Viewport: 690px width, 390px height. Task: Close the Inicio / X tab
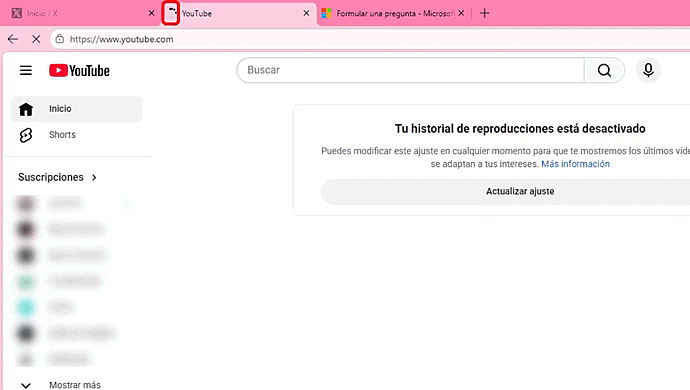point(151,13)
